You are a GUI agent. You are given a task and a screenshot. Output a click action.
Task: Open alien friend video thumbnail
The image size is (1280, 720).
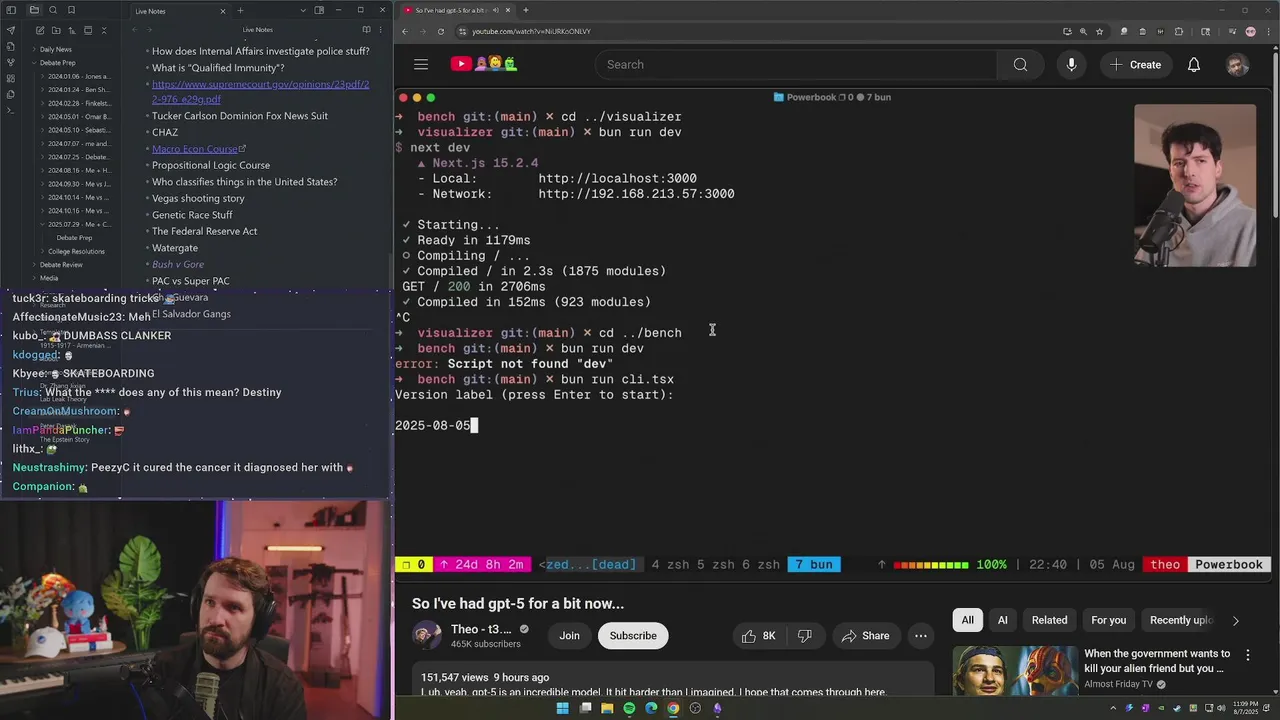click(x=1015, y=670)
